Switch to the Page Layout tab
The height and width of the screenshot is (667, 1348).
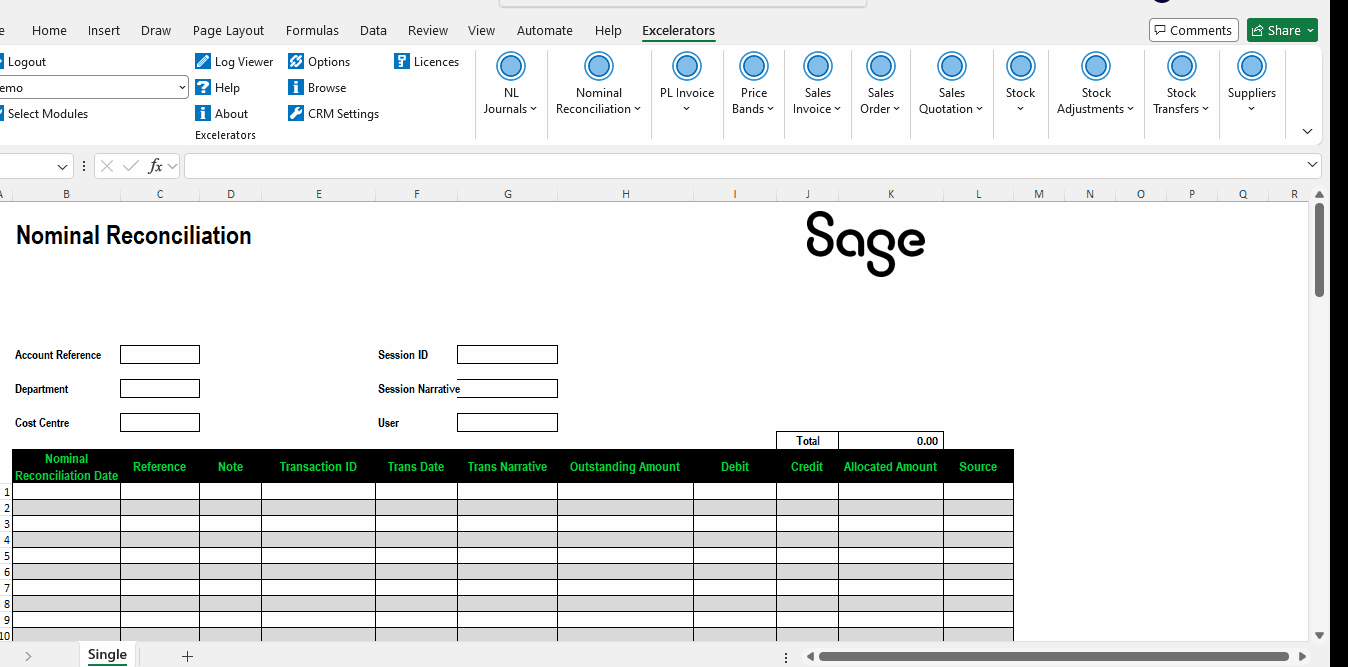(x=228, y=30)
